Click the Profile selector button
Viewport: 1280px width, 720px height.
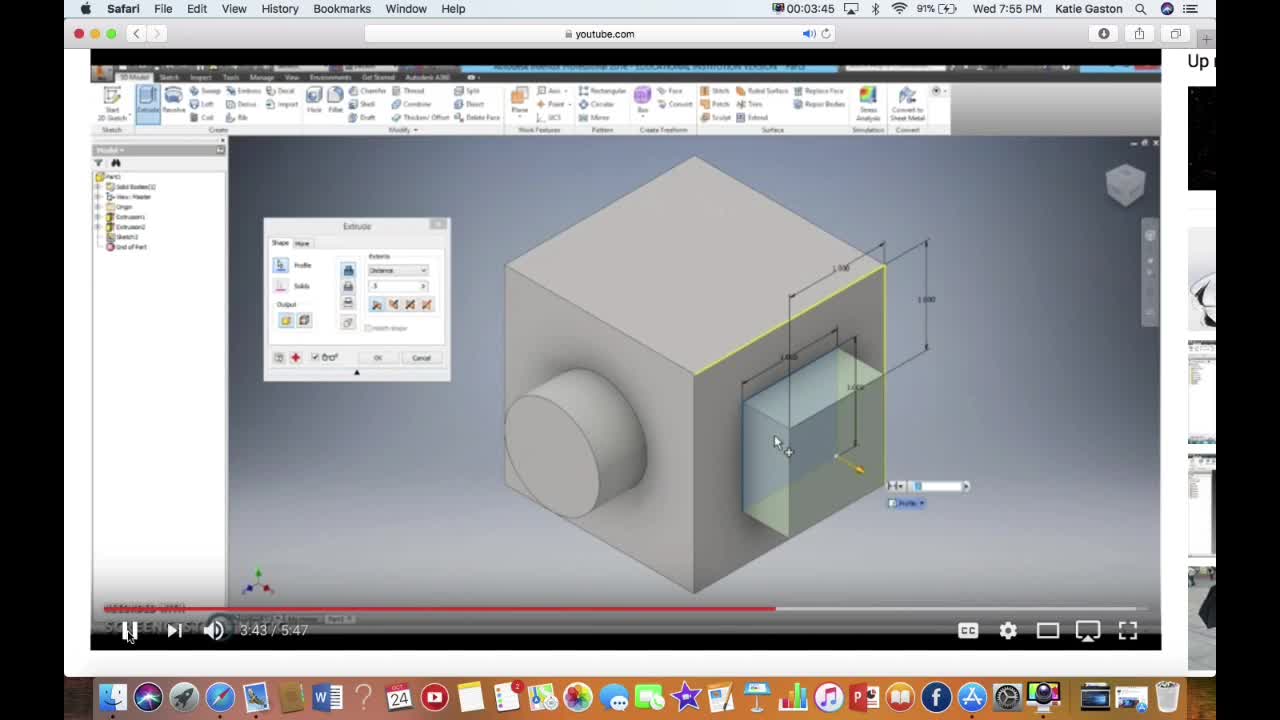click(x=281, y=265)
